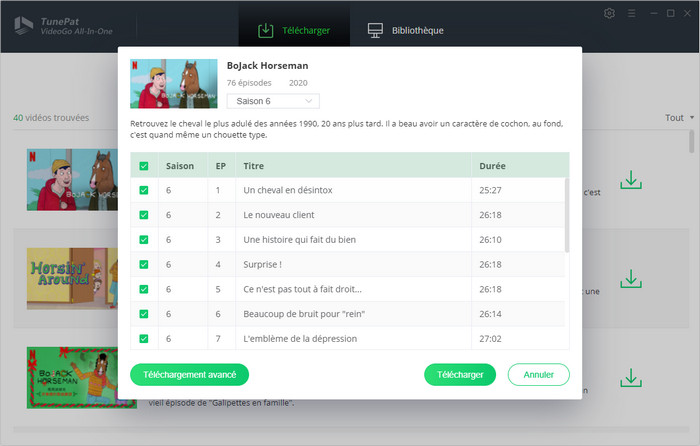Click the TunePat VideoGo logo
The height and width of the screenshot is (446, 700).
click(63, 26)
